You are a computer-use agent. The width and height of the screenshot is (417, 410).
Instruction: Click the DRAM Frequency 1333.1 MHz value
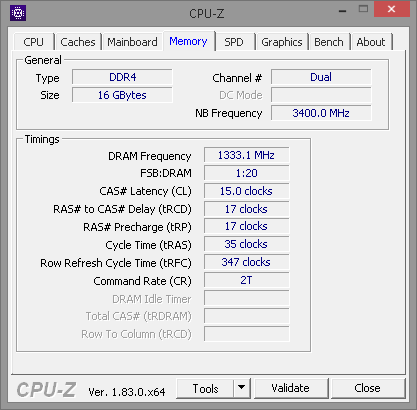pyautogui.click(x=246, y=155)
